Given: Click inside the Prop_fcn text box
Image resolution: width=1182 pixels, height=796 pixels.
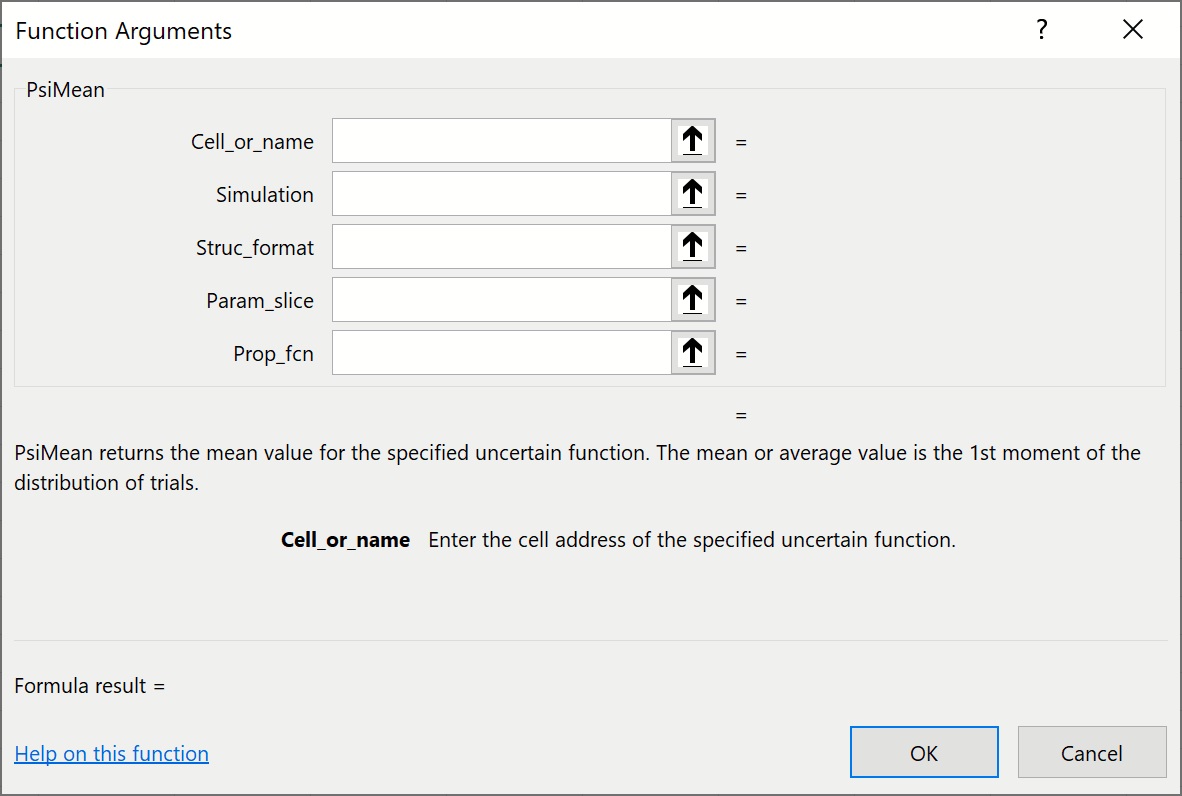Looking at the screenshot, I should [x=501, y=353].
